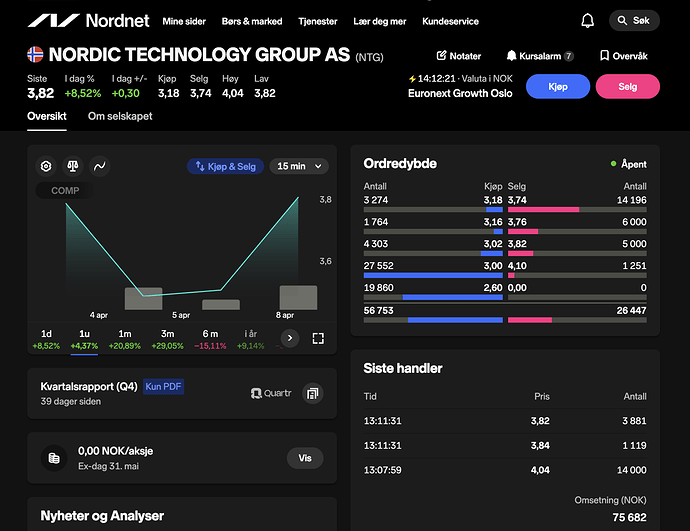Open the Quartr report link

(x=271, y=393)
